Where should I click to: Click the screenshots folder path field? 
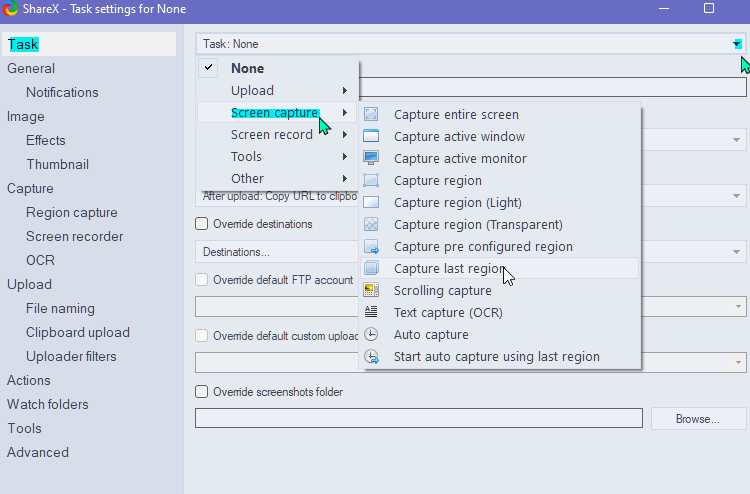(x=419, y=418)
